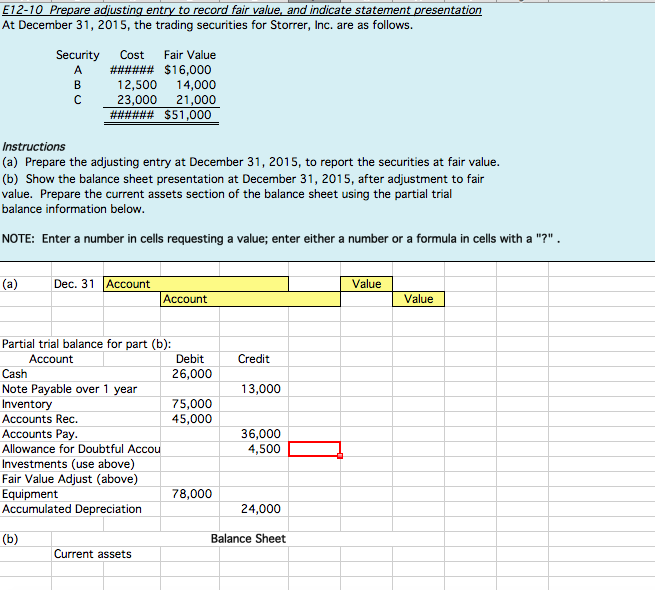Screen dimensions: 655x590
Task: Click the 'Allowance for Doubtful Accou' label
Action: point(81,449)
